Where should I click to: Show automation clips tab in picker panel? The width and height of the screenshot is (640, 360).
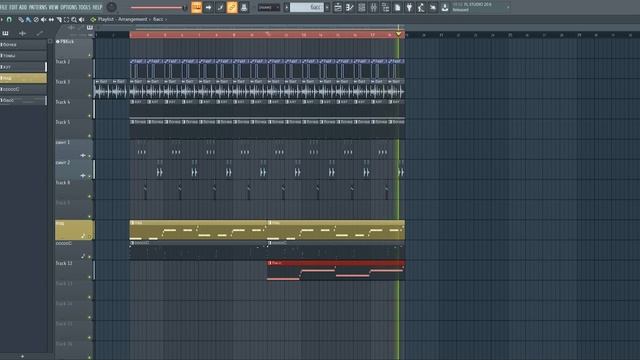coord(40,33)
